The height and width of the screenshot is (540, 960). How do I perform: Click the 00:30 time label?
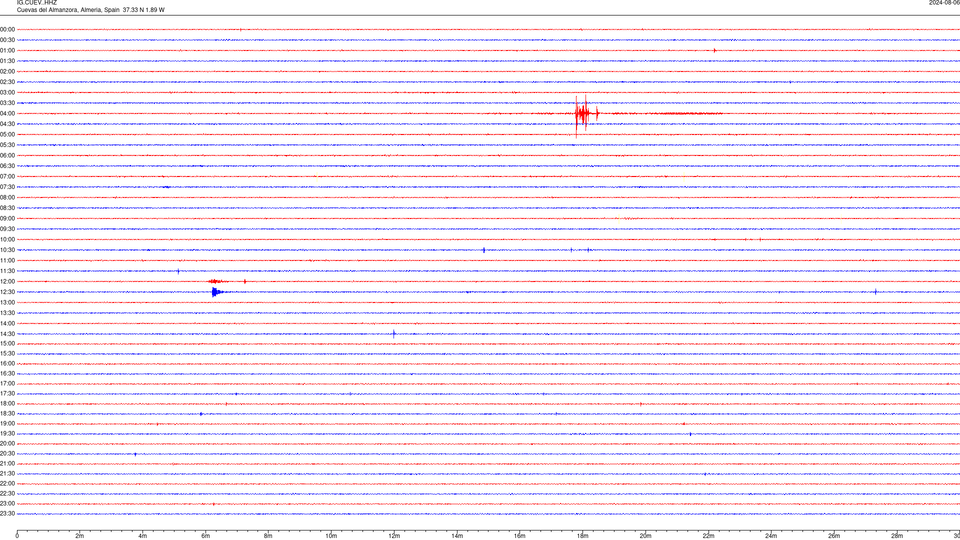pos(7,40)
